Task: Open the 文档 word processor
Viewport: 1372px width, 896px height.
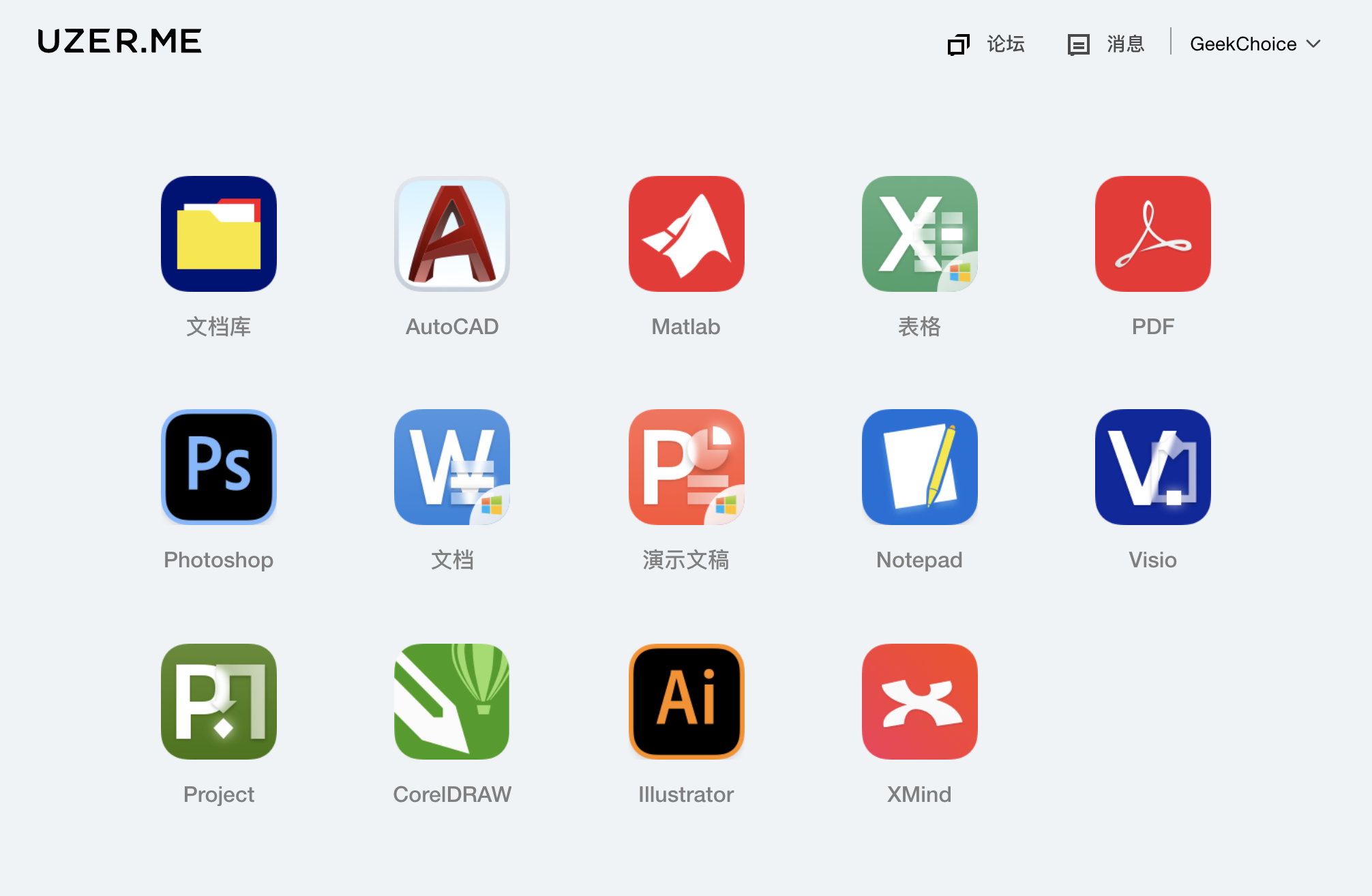Action: pos(452,467)
